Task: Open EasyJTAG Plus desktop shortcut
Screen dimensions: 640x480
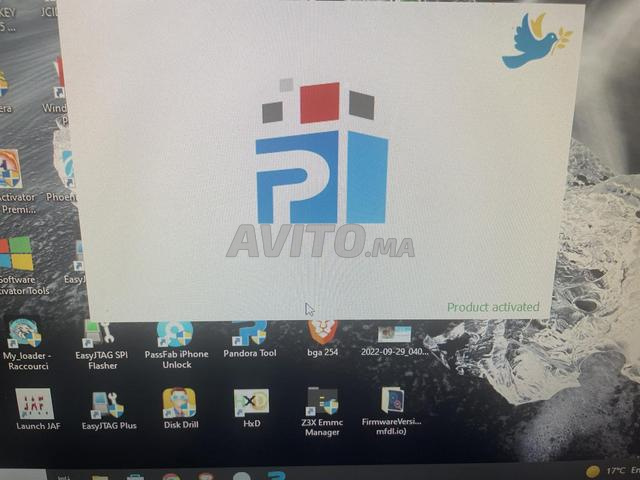Action: pos(109,411)
